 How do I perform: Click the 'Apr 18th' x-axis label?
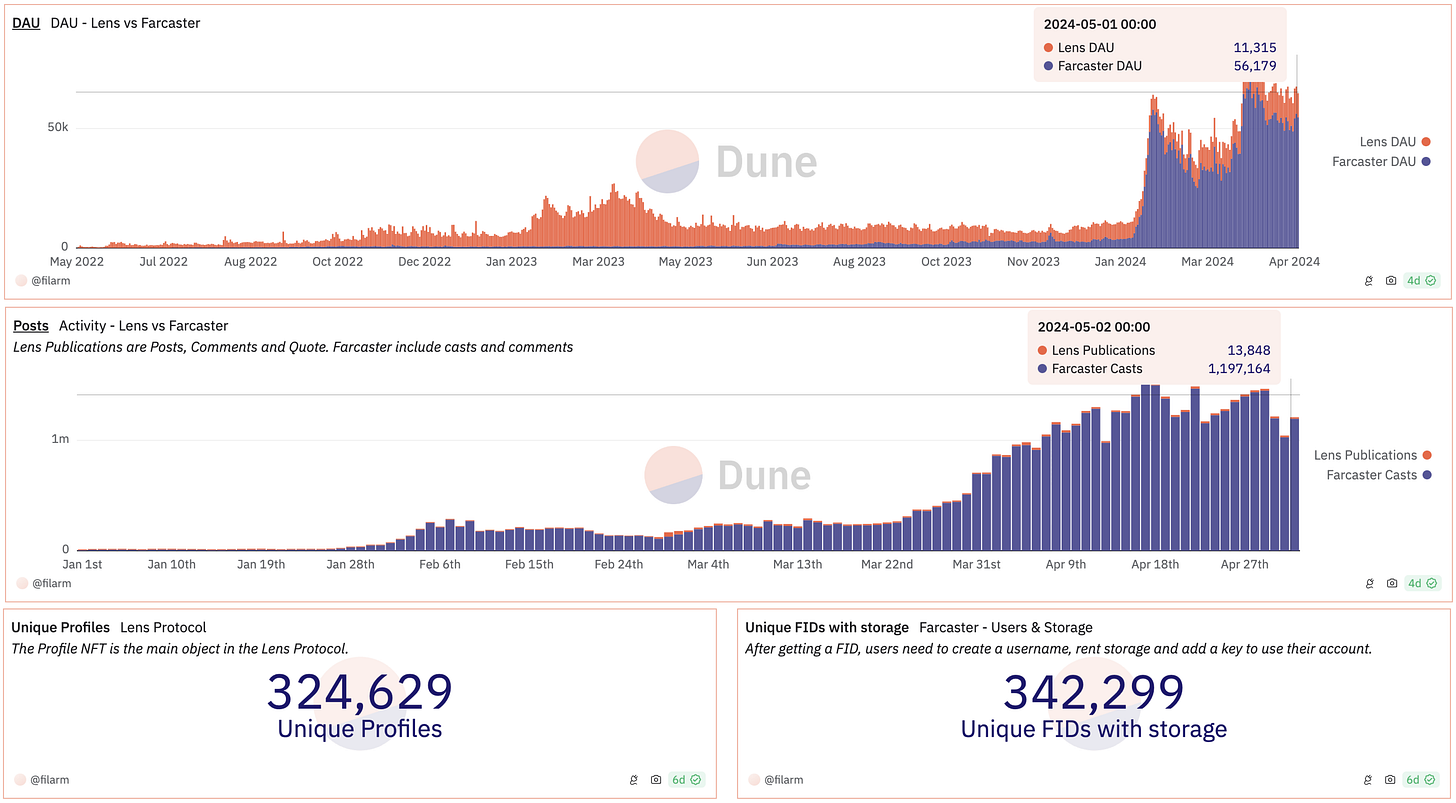(x=1155, y=565)
